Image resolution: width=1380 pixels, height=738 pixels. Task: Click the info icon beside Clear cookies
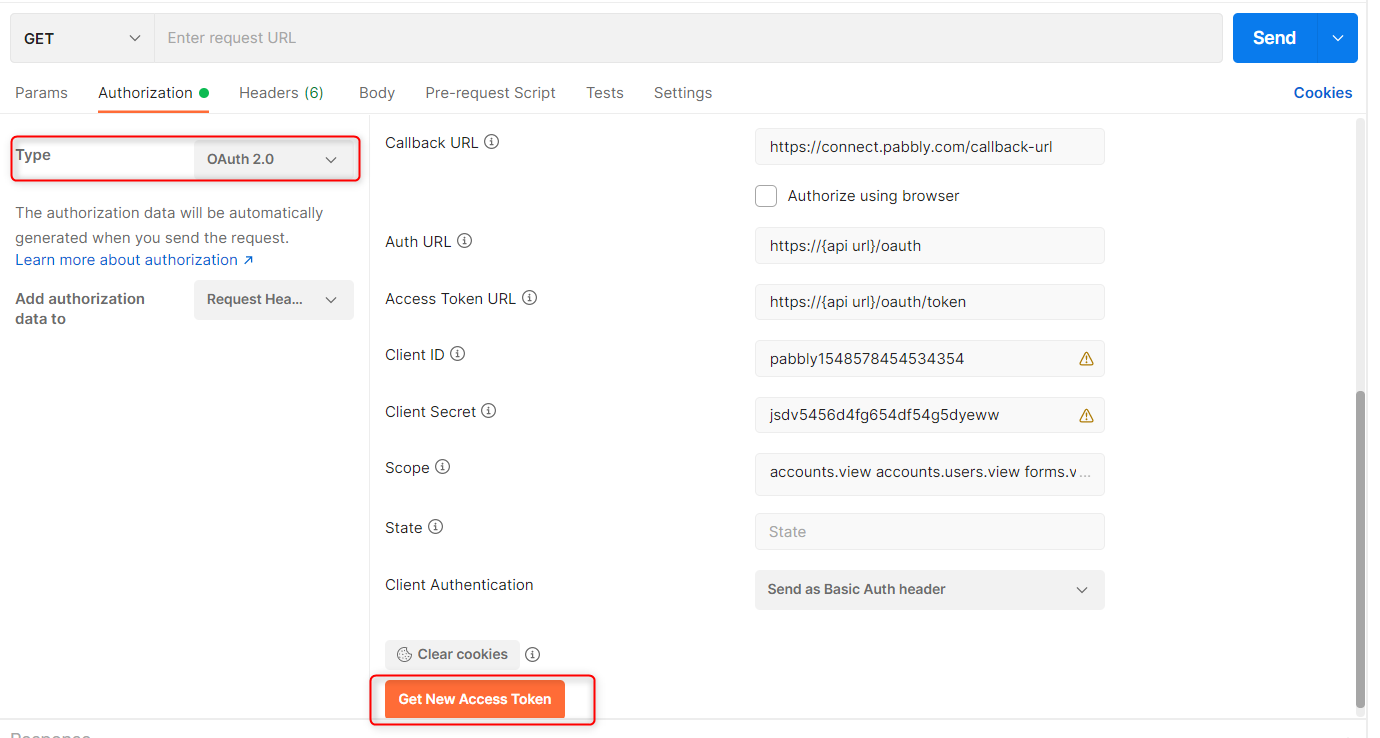click(x=533, y=654)
